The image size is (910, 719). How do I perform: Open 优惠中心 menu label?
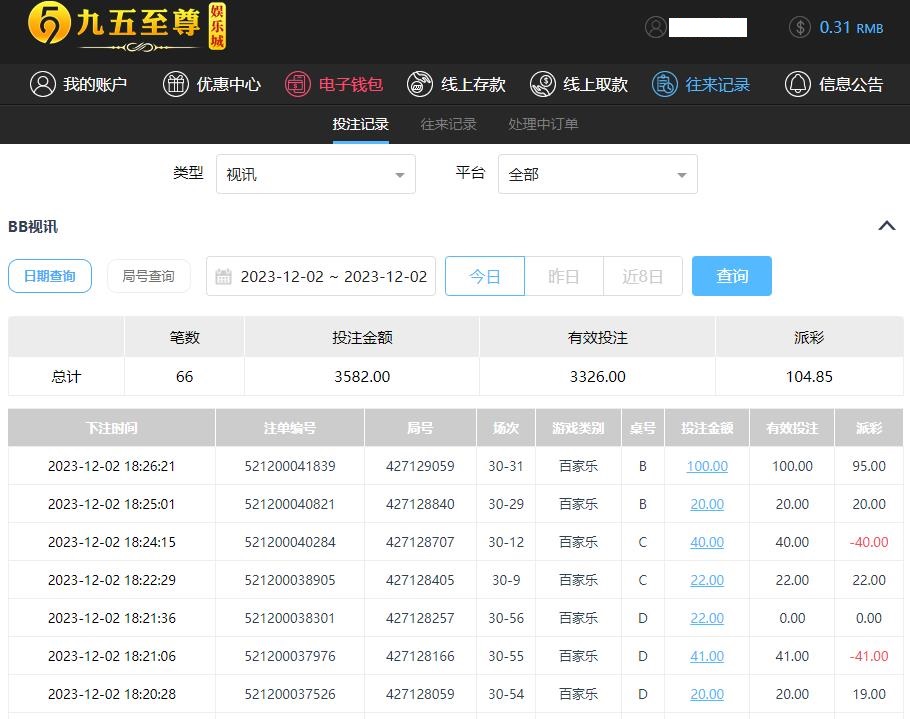click(229, 85)
